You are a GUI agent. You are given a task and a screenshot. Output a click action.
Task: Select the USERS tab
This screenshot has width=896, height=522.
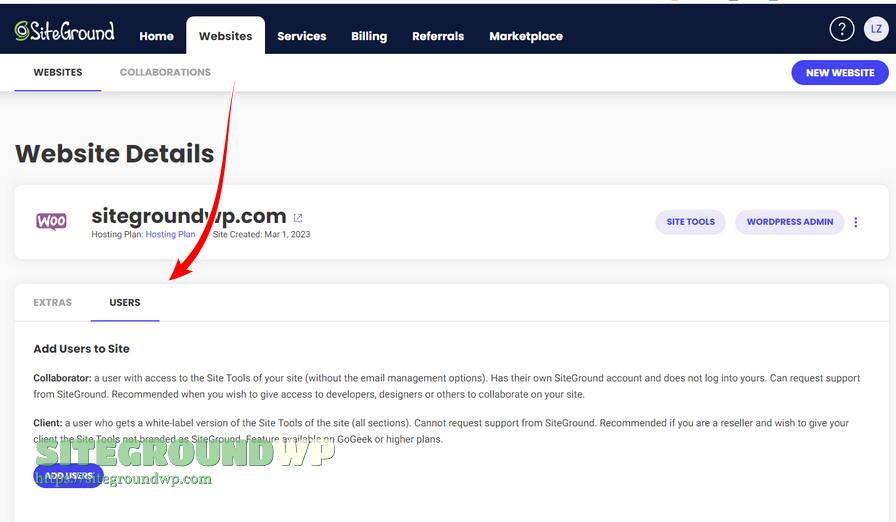click(125, 303)
